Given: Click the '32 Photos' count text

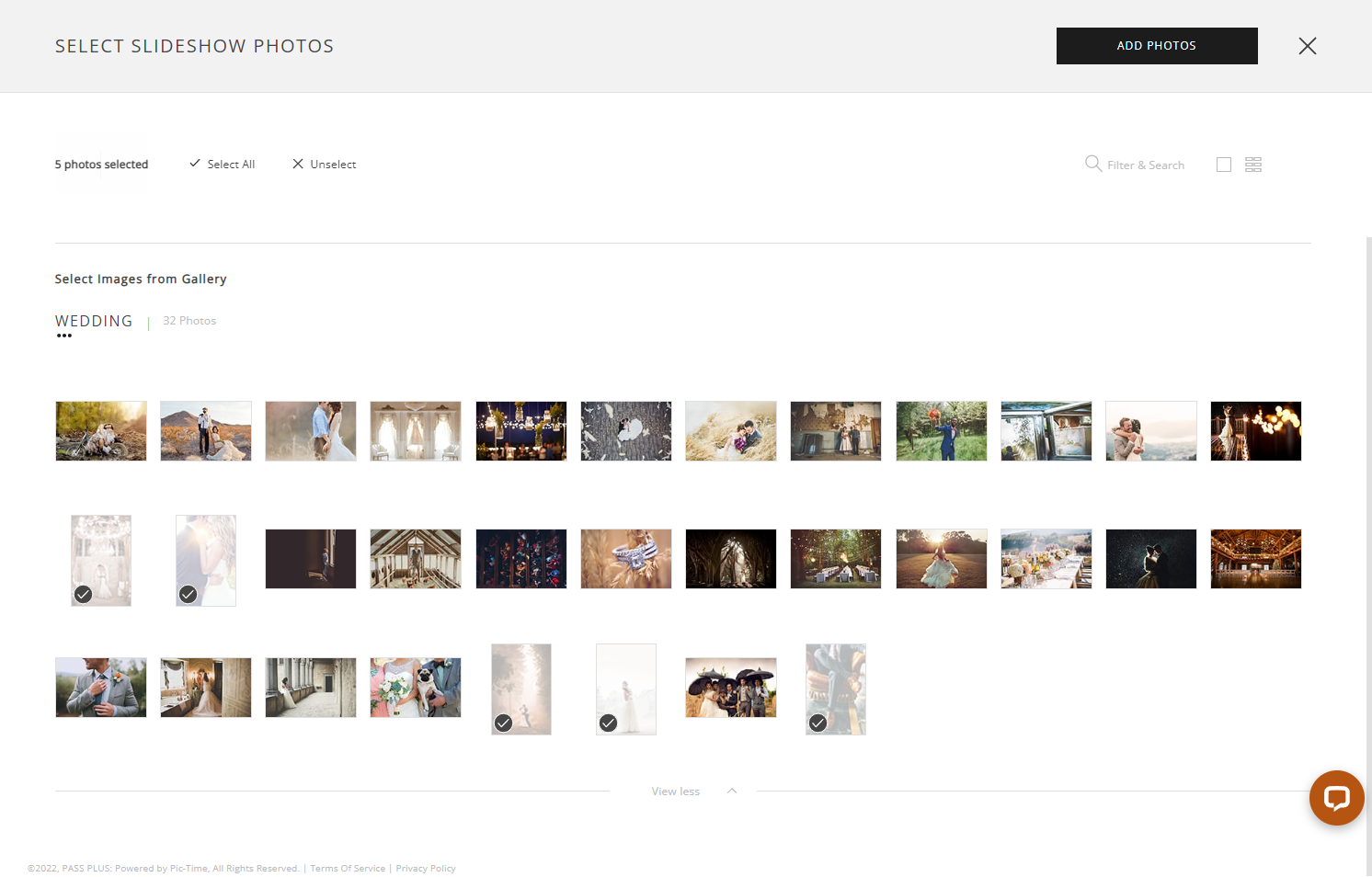Looking at the screenshot, I should [189, 321].
